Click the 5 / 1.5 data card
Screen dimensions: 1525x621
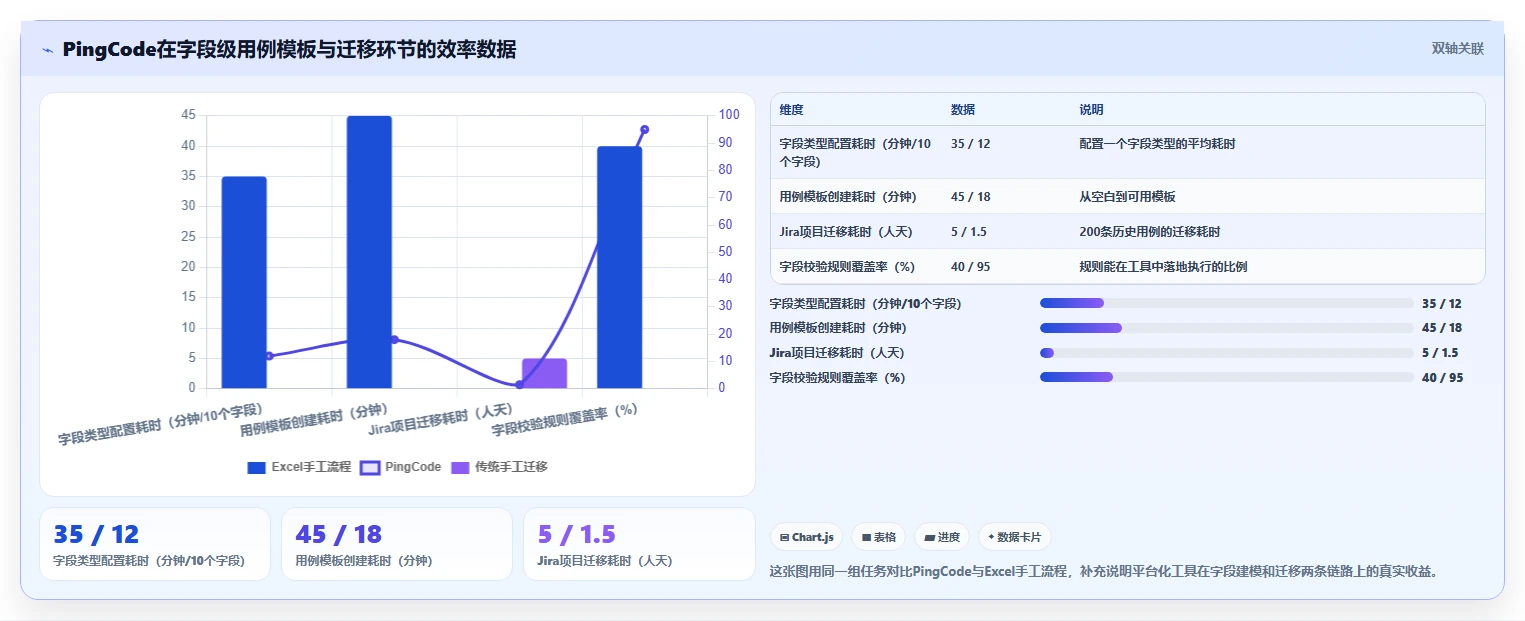(x=639, y=544)
